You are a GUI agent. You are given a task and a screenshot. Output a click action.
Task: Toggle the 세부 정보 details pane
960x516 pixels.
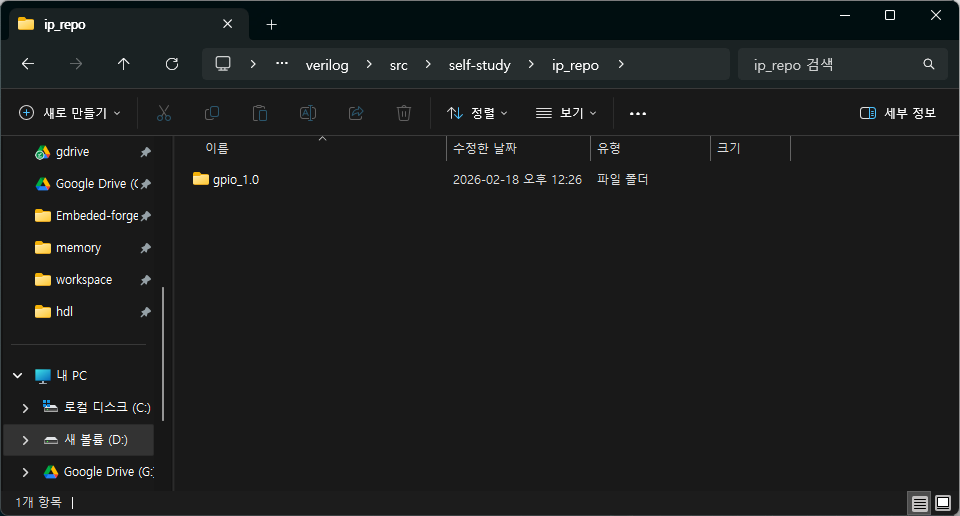pos(898,113)
